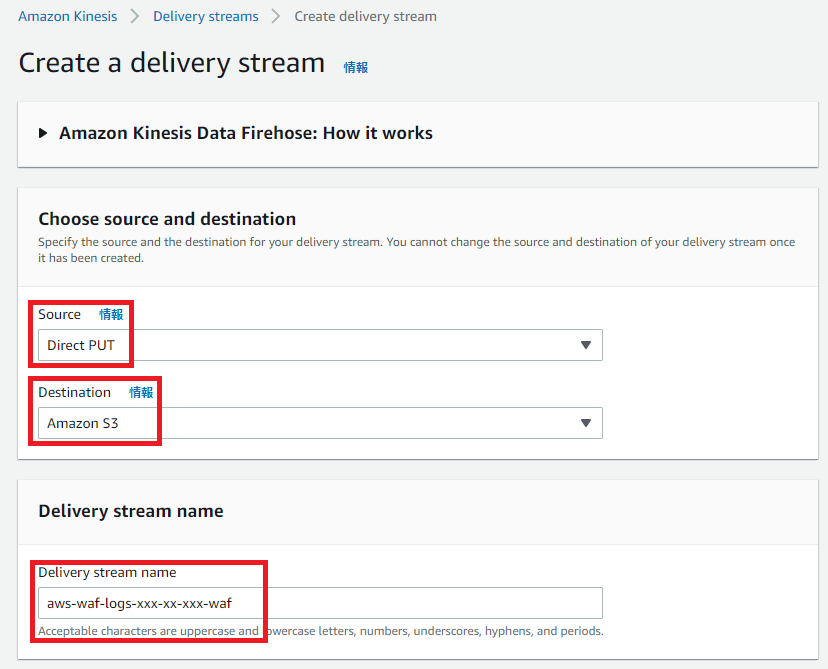The height and width of the screenshot is (669, 828).
Task: Click the Source dropdown arrow icon
Action: [586, 345]
